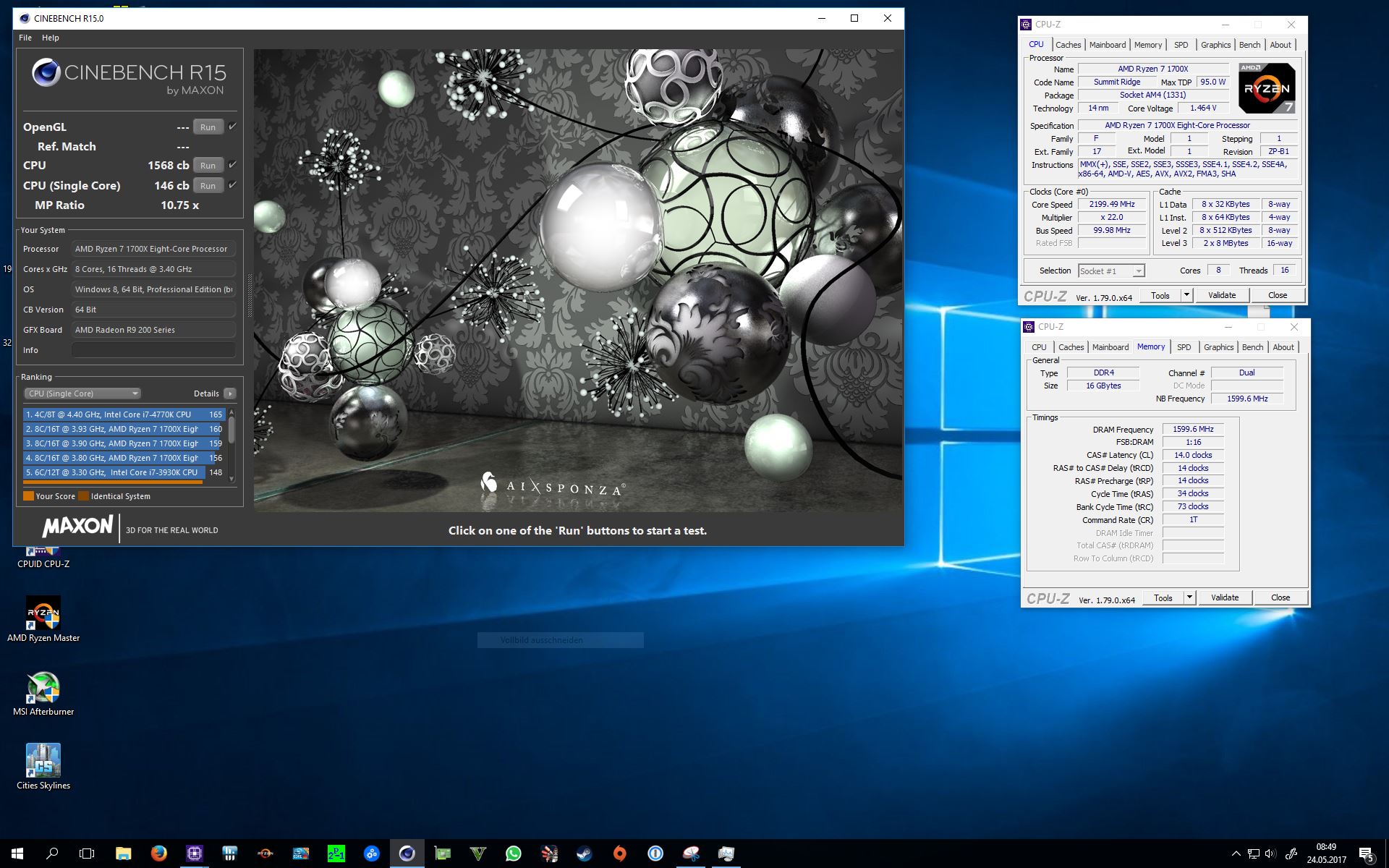Toggle CPU (Single Core) test checkbox
This screenshot has height=868, width=1389.
(x=232, y=185)
